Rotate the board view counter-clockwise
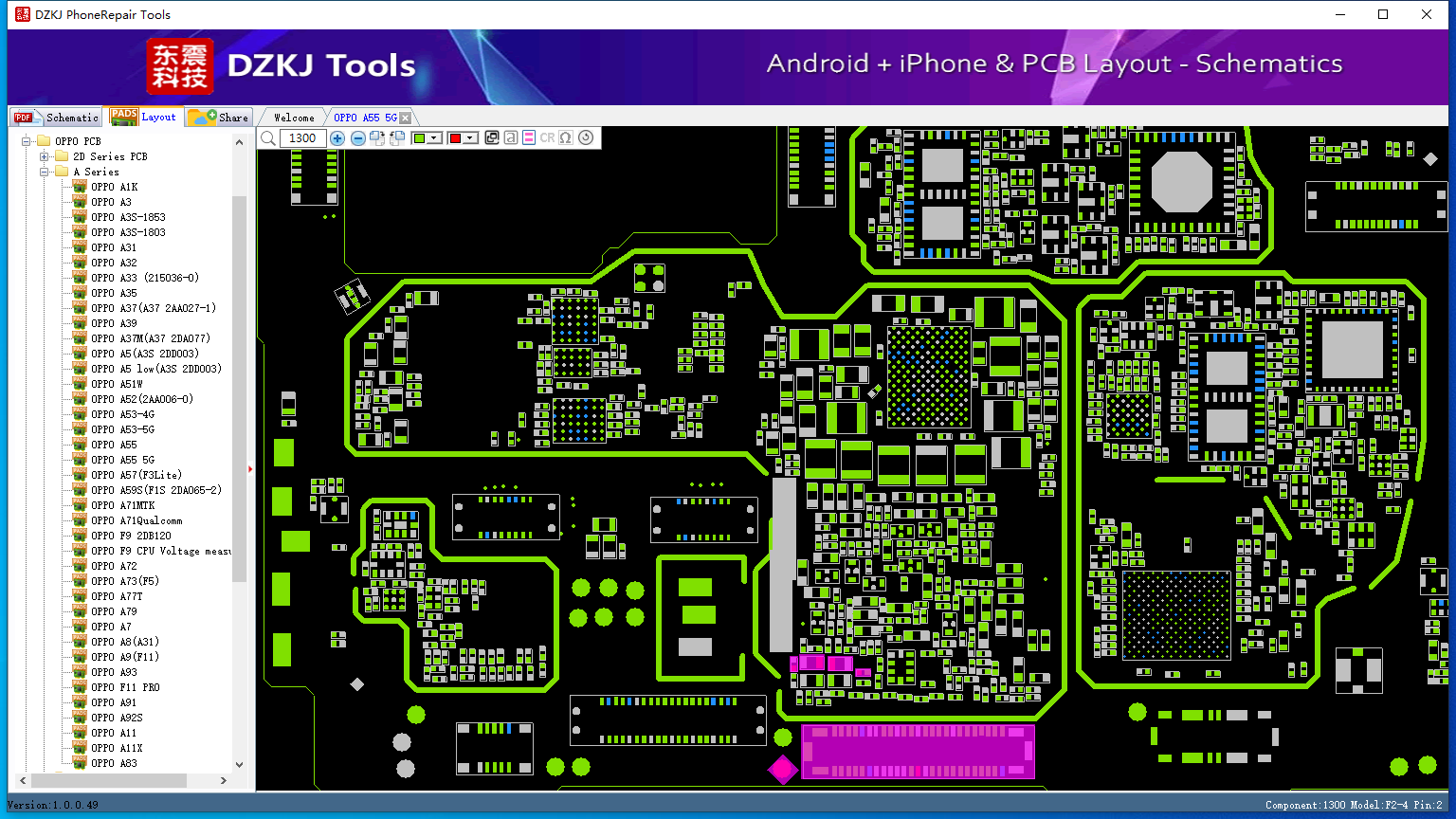The width and height of the screenshot is (1456, 819). [x=397, y=138]
